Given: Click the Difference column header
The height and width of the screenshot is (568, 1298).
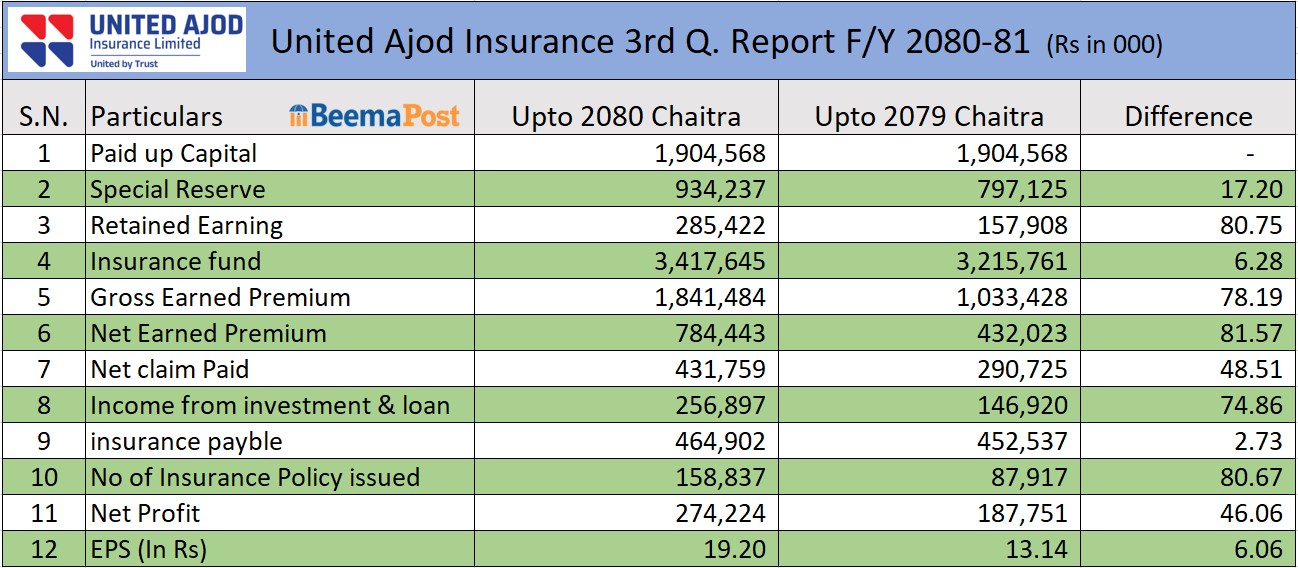Looking at the screenshot, I should point(1188,116).
